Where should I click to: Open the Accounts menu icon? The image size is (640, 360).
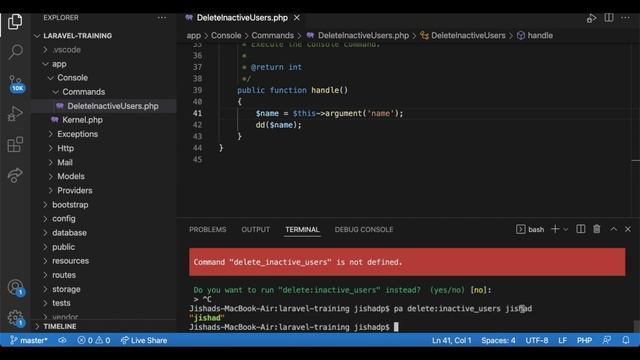point(16,288)
